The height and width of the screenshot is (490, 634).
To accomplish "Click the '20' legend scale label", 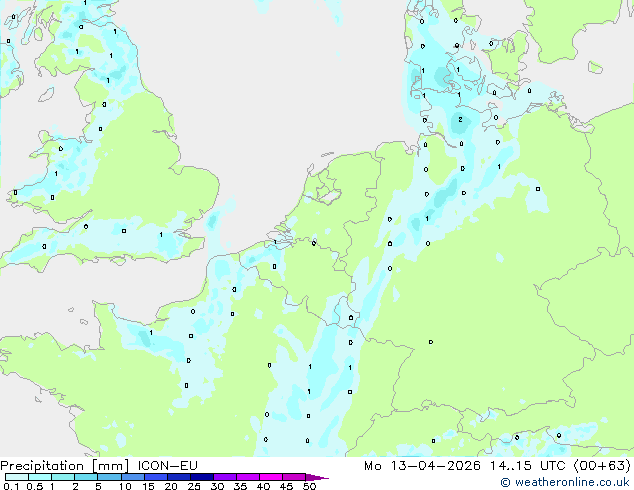I will pos(171,486).
